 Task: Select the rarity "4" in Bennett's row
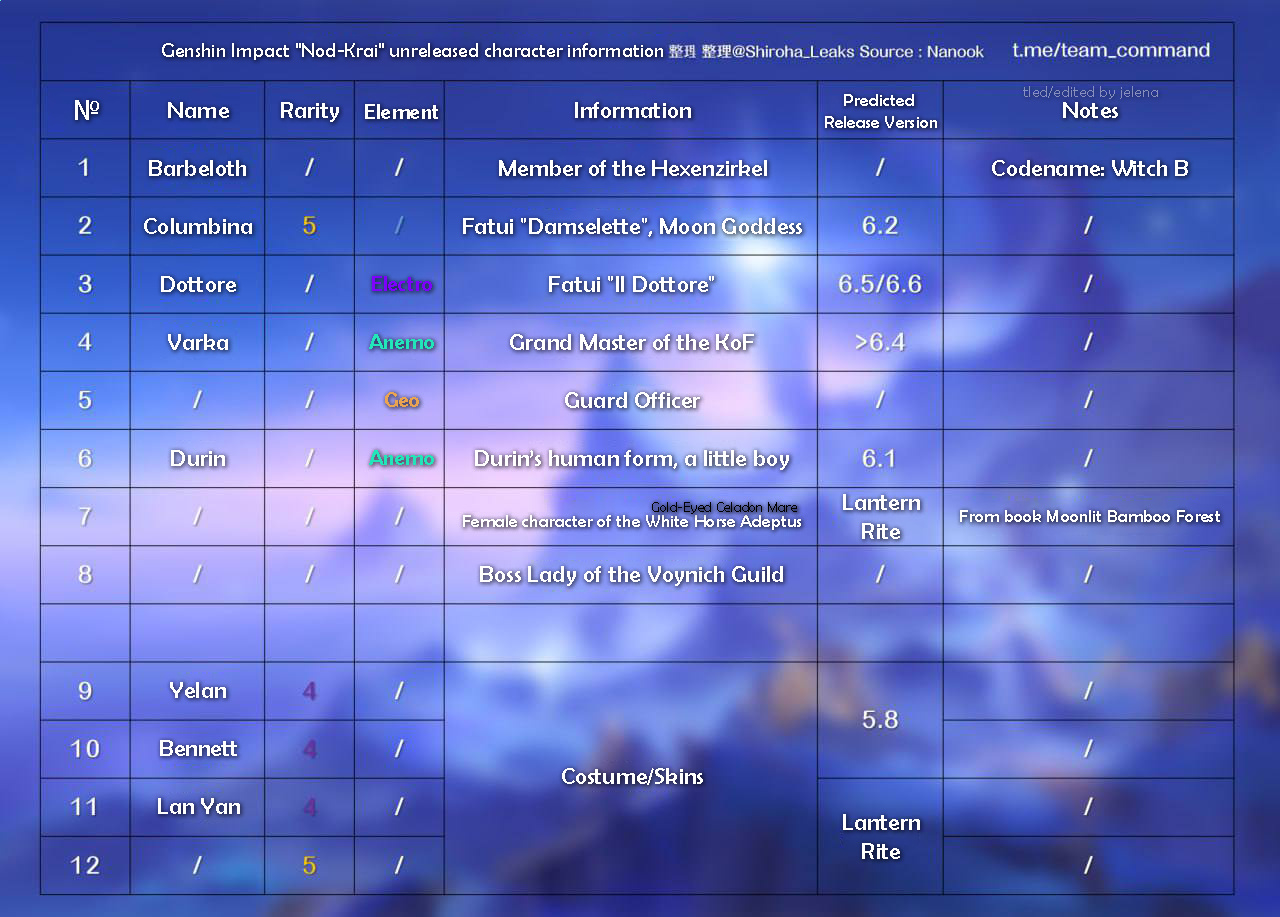pyautogui.click(x=309, y=748)
